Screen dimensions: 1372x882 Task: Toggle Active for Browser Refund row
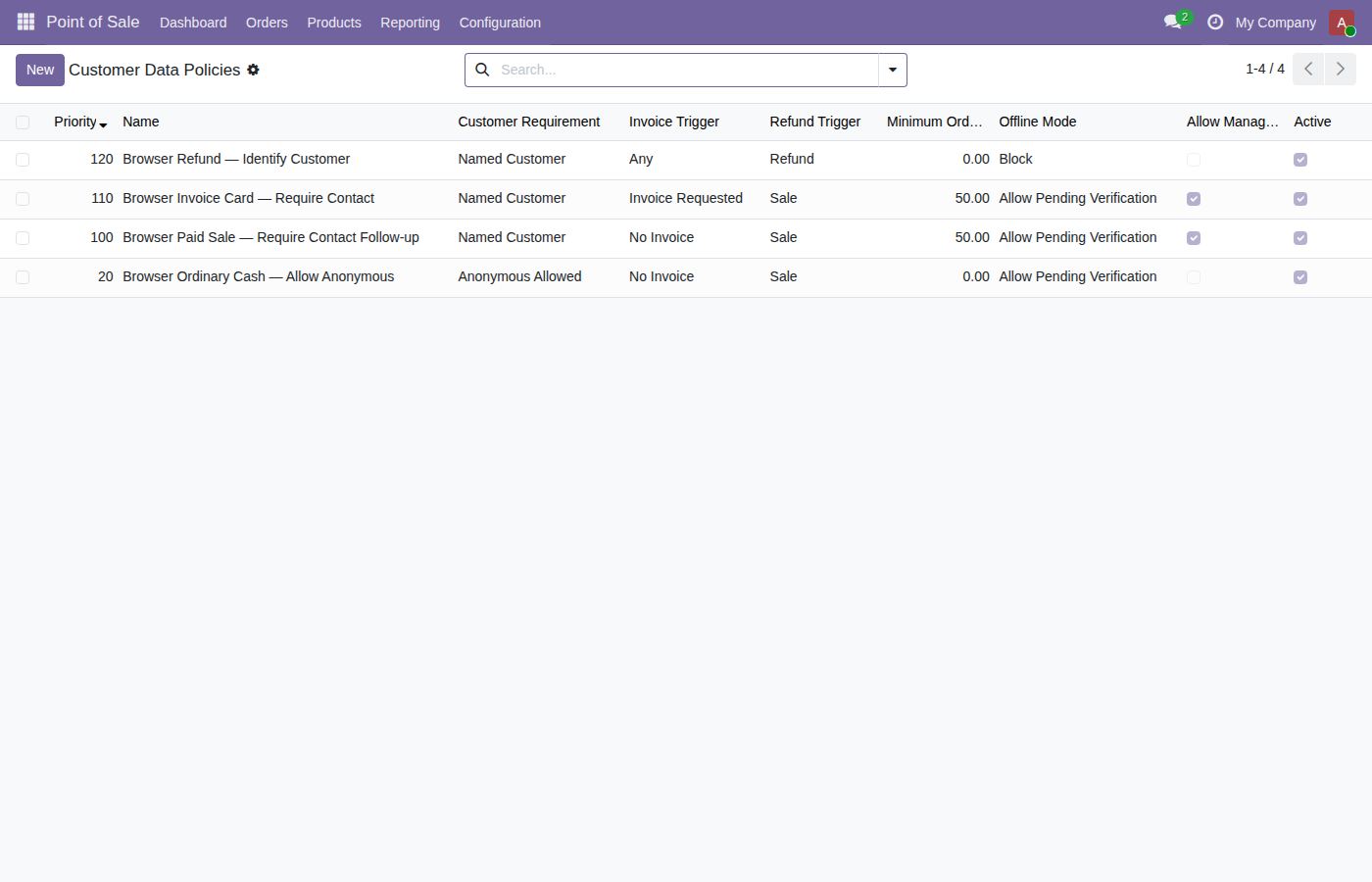coord(1300,160)
